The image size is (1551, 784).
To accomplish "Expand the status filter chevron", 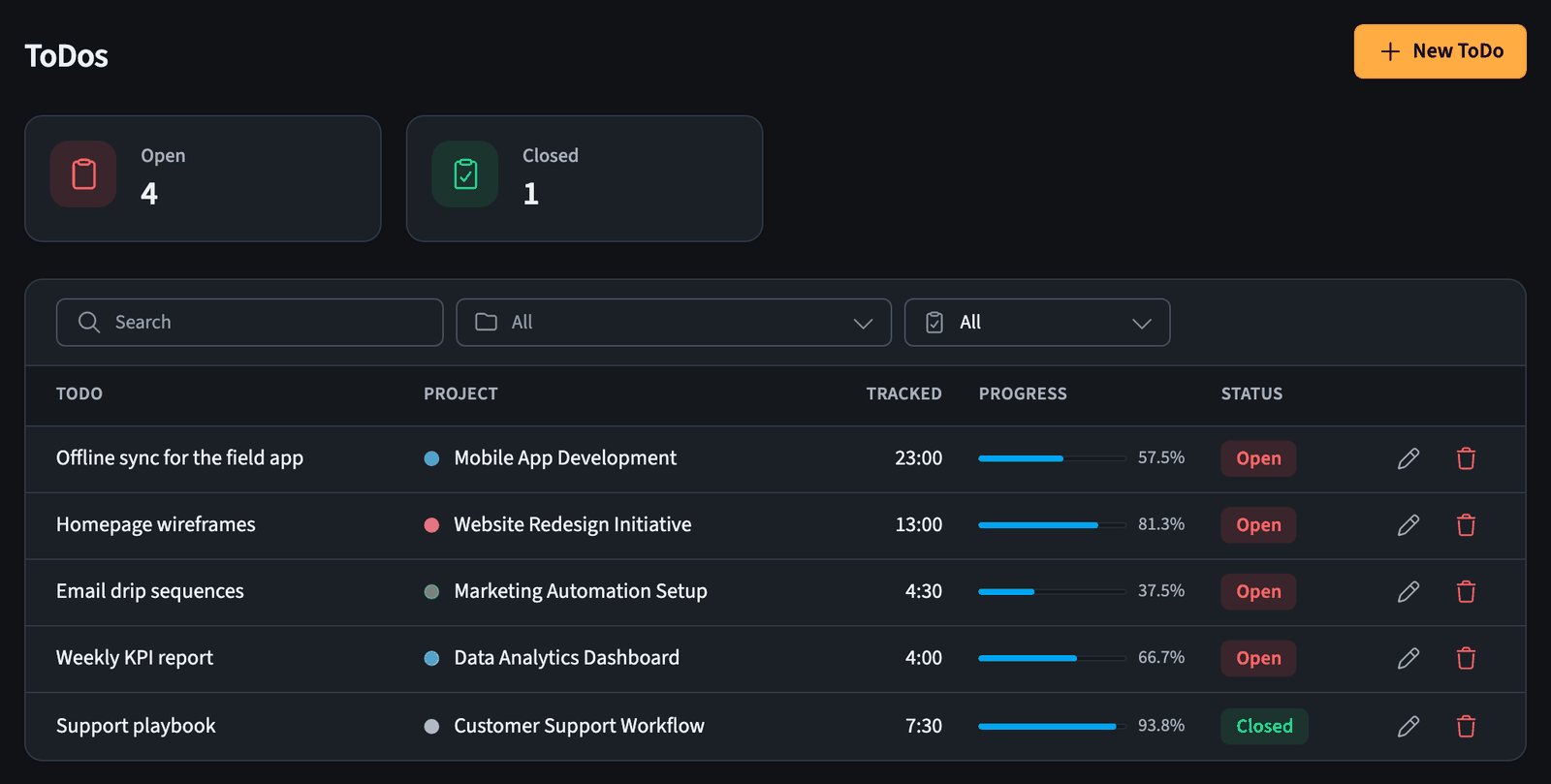I will (x=1142, y=324).
